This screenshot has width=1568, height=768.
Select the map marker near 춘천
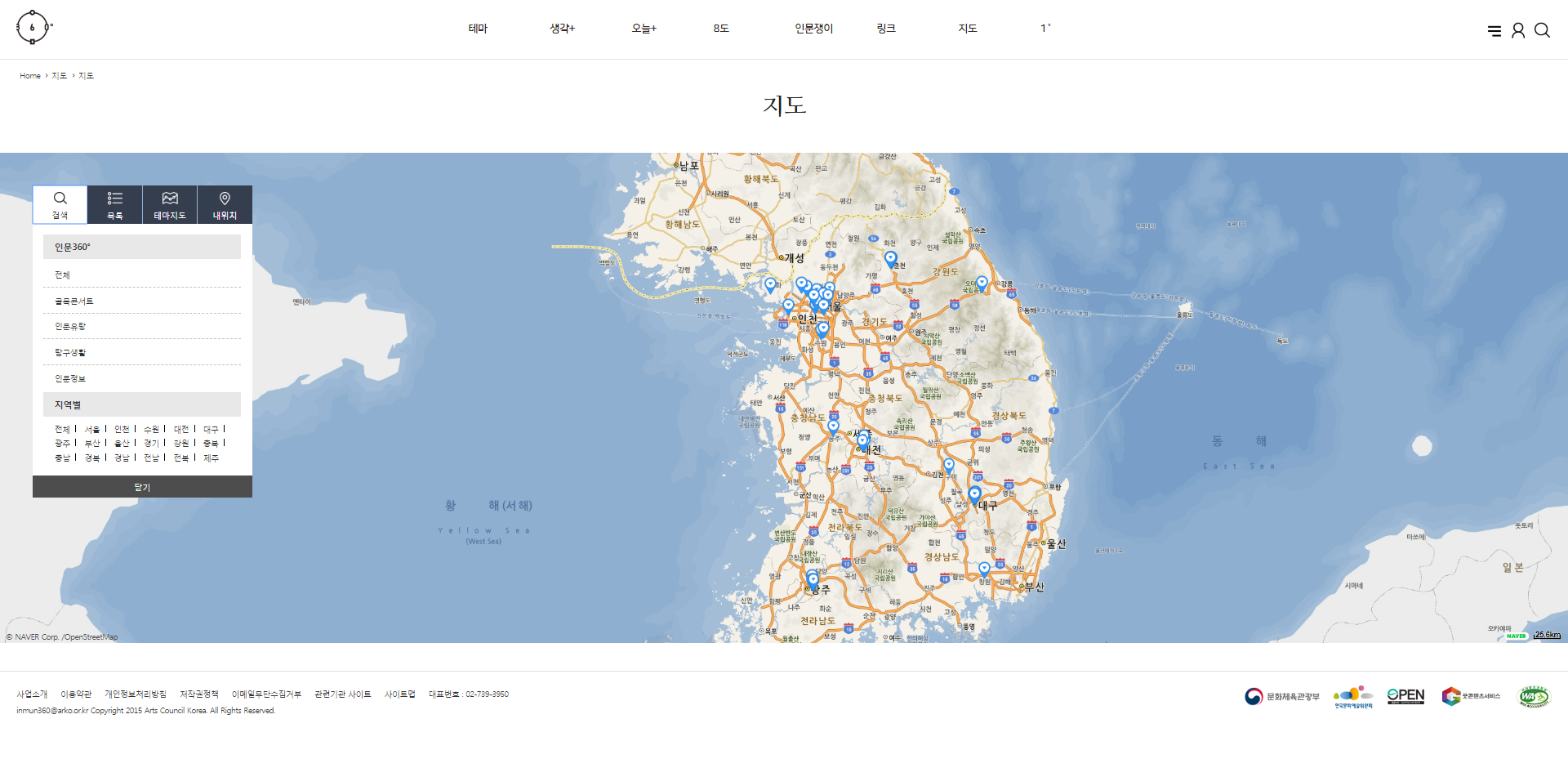(x=891, y=259)
